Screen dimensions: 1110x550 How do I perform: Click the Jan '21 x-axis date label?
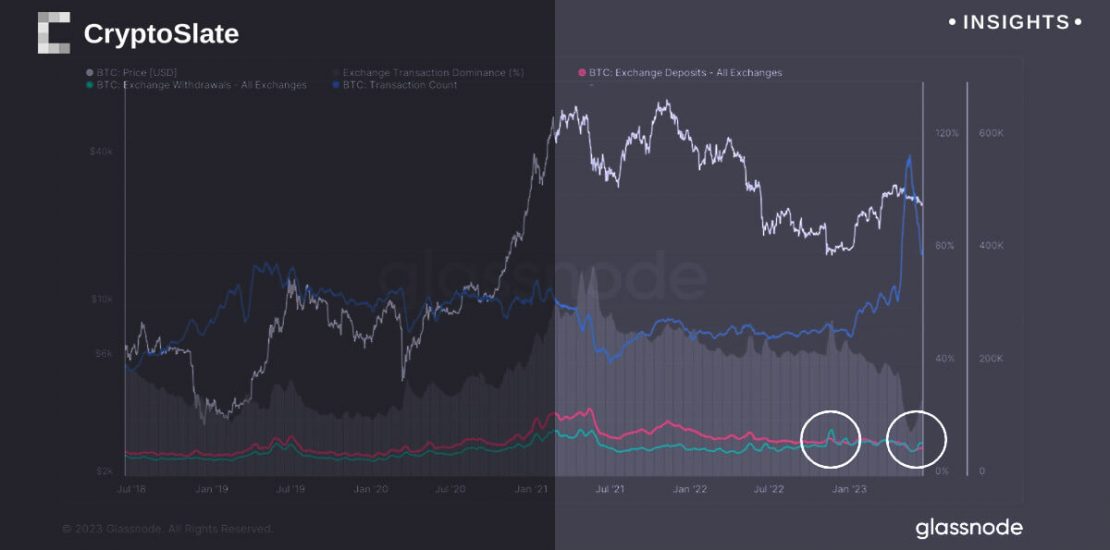pos(531,489)
